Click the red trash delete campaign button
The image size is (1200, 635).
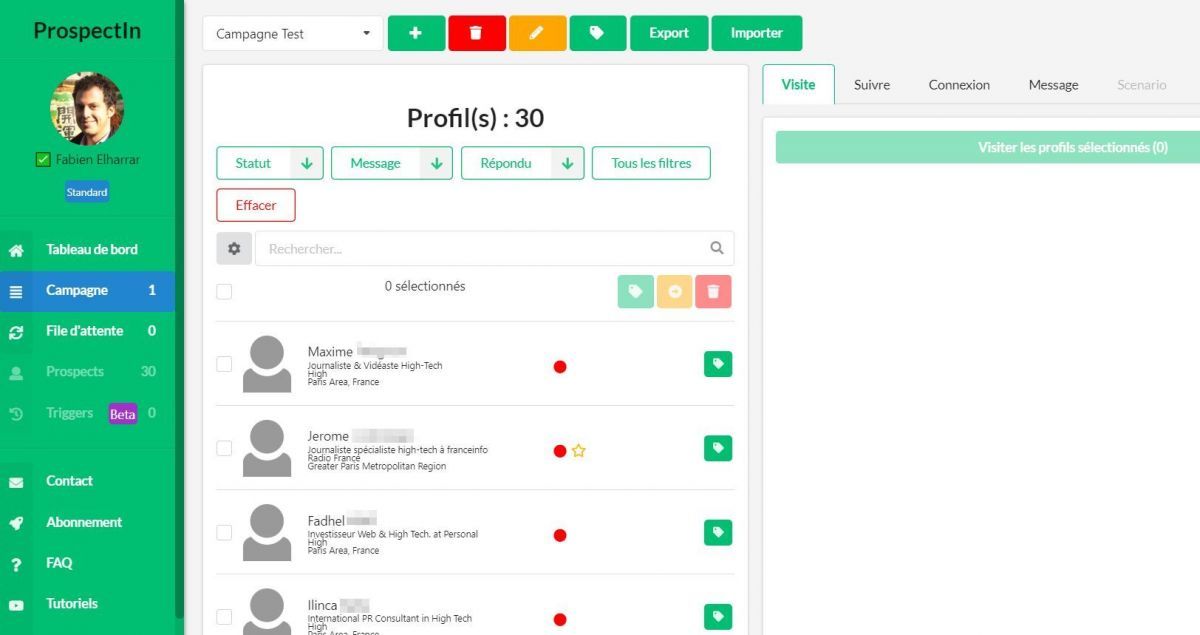click(x=476, y=33)
